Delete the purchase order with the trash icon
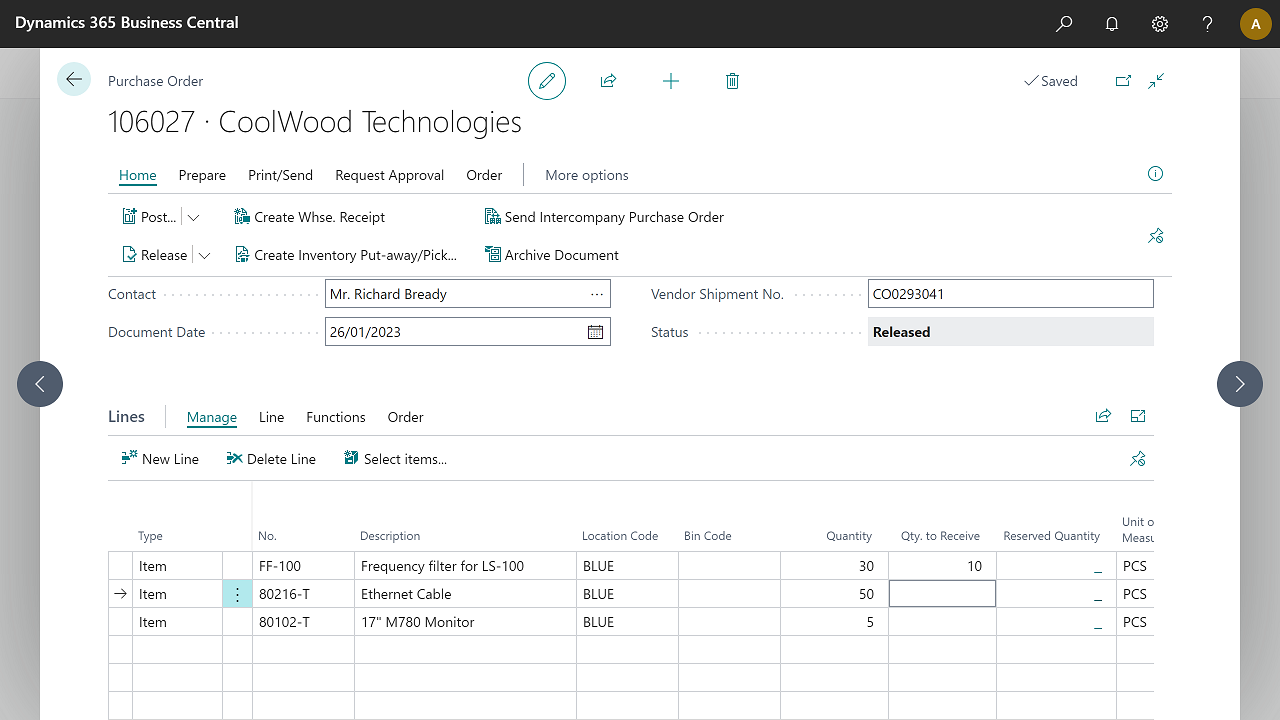This screenshot has width=1280, height=720. [732, 81]
